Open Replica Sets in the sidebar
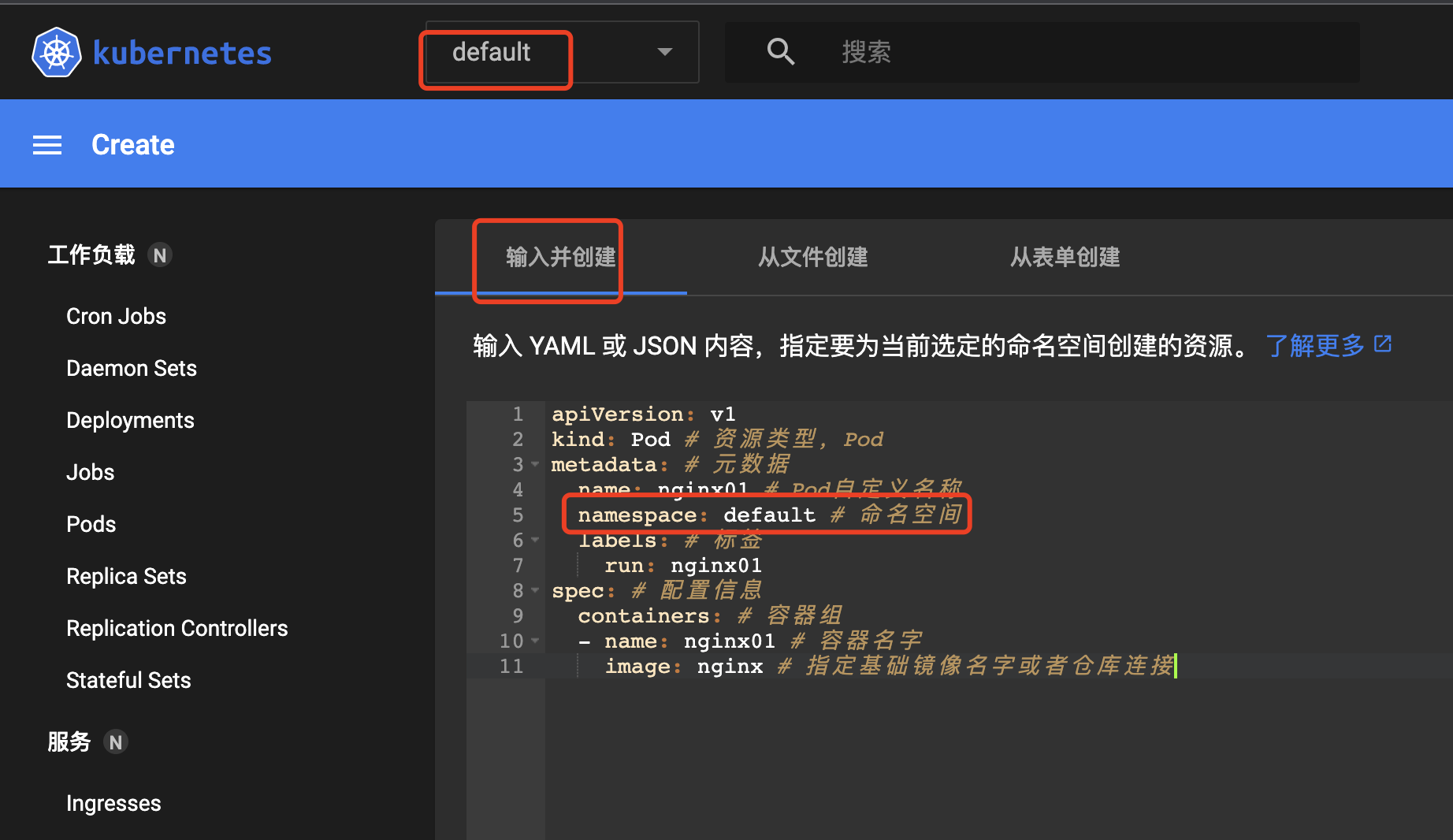The image size is (1453, 840). [x=126, y=577]
